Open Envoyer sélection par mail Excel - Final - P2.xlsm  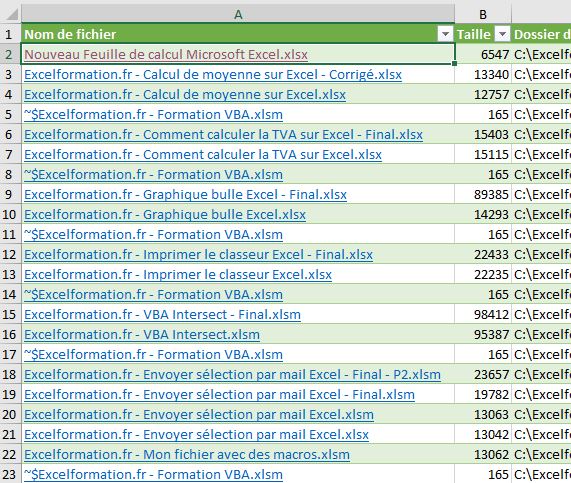pos(232,375)
